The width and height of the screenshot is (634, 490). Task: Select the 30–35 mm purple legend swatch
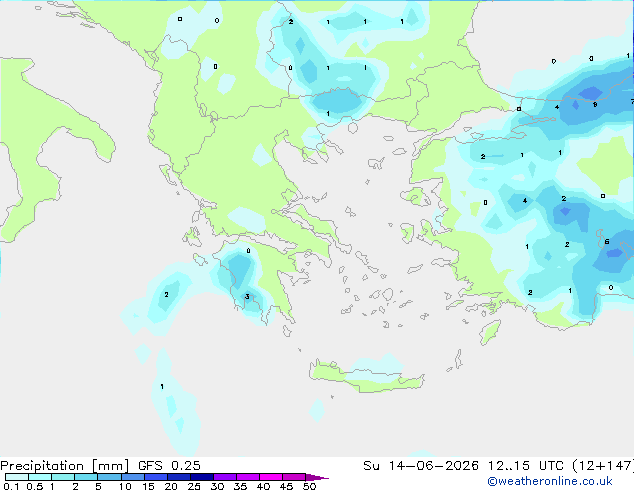[224, 477]
